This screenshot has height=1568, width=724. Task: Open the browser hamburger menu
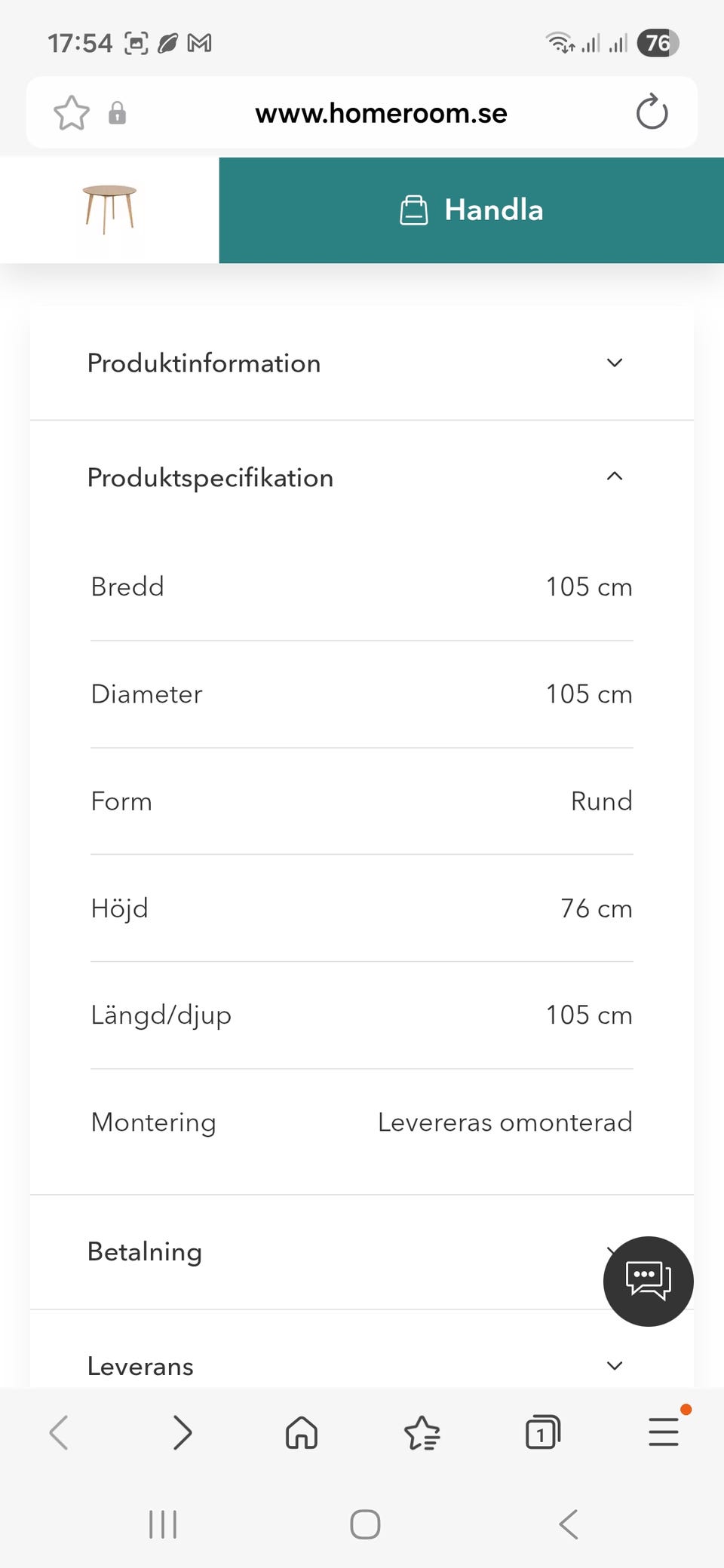tap(664, 1432)
